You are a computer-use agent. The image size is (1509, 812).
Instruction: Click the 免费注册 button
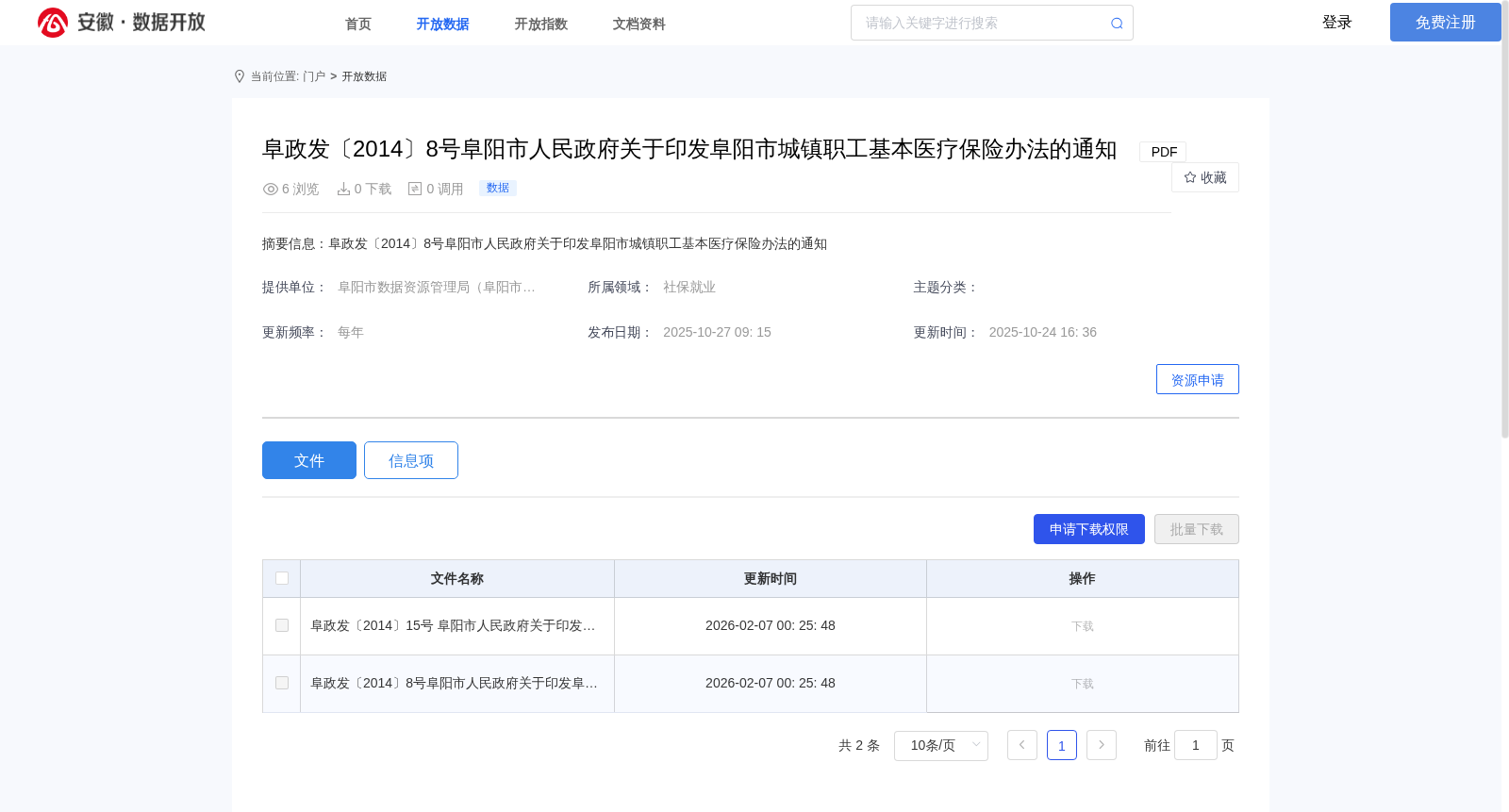(1446, 23)
